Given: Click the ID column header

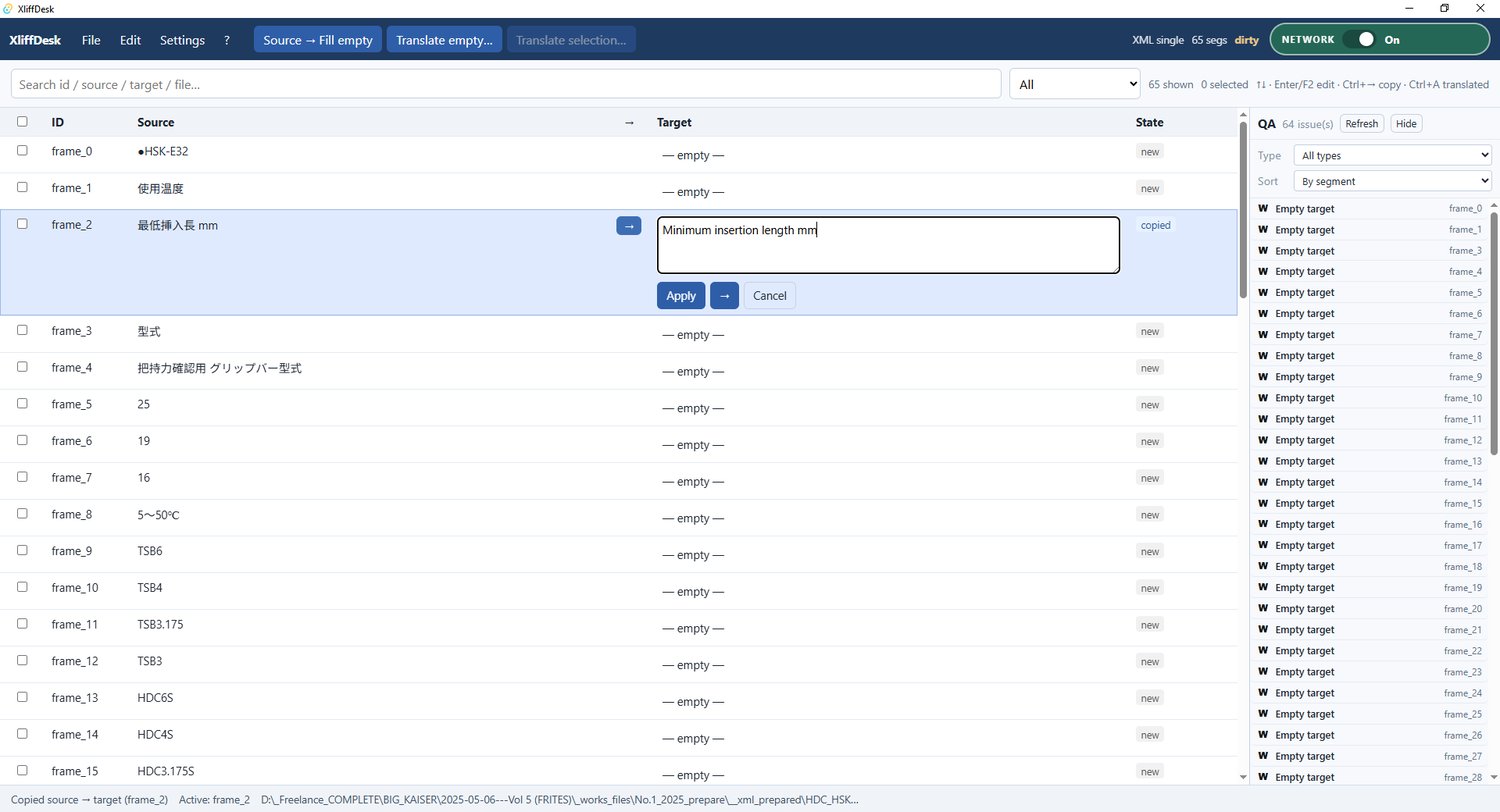Looking at the screenshot, I should pos(58,122).
